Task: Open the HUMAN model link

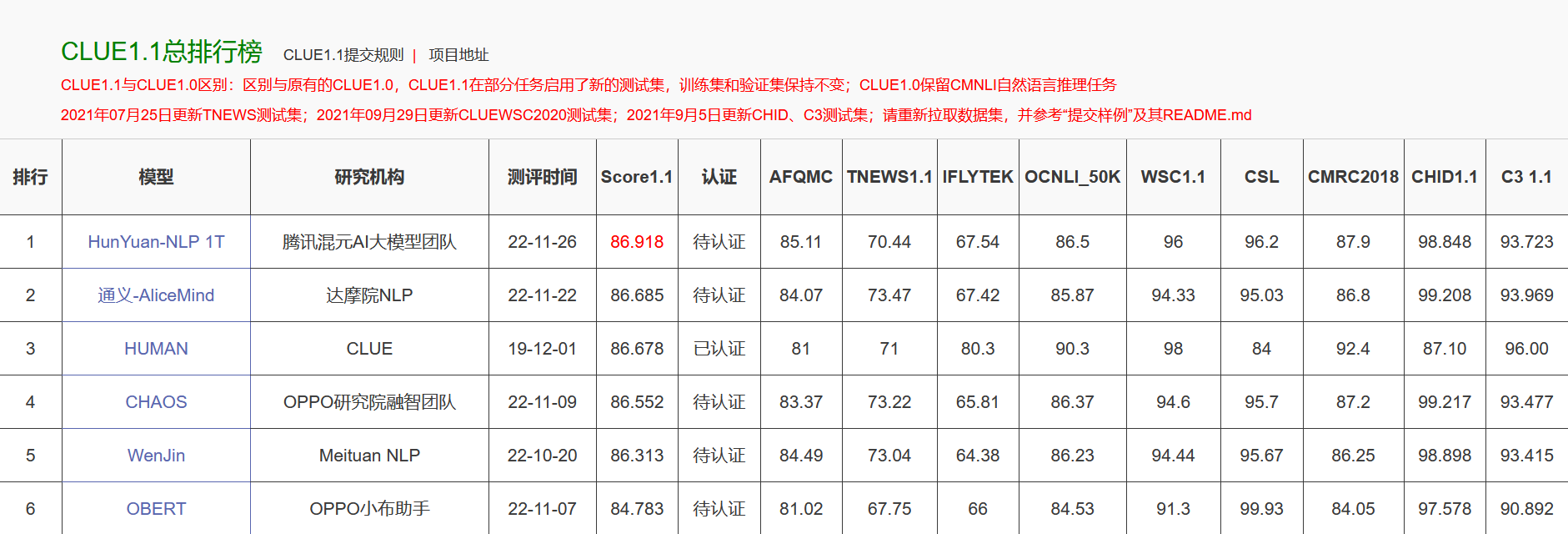Action: pyautogui.click(x=156, y=349)
